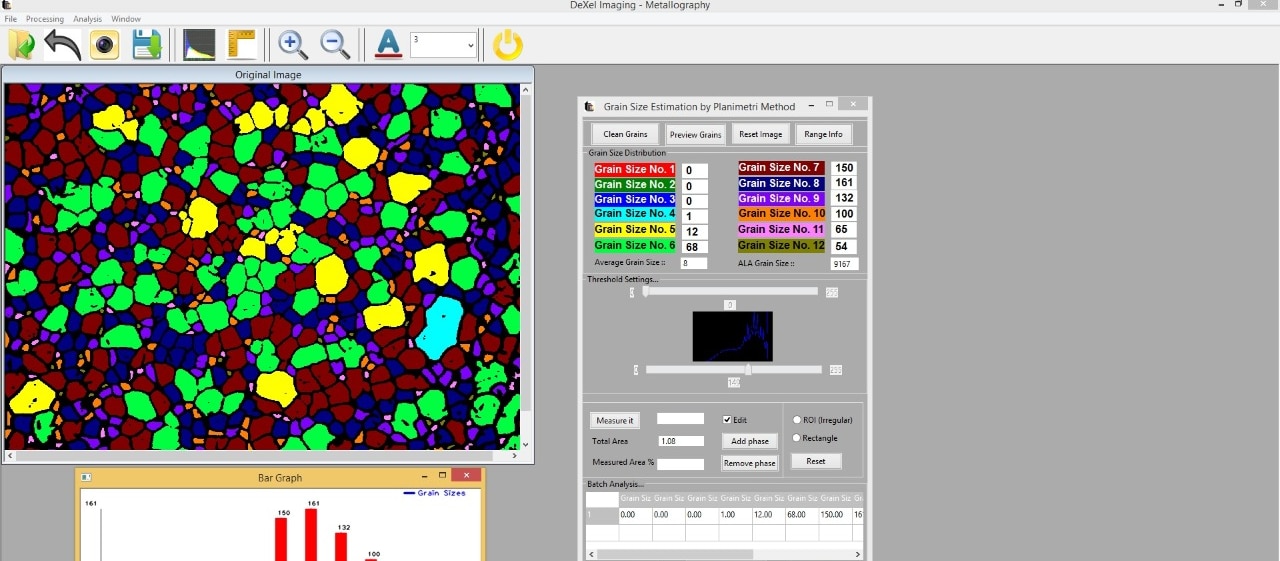
Task: Click the lower threshold slider handle at 149
Action: point(748,369)
